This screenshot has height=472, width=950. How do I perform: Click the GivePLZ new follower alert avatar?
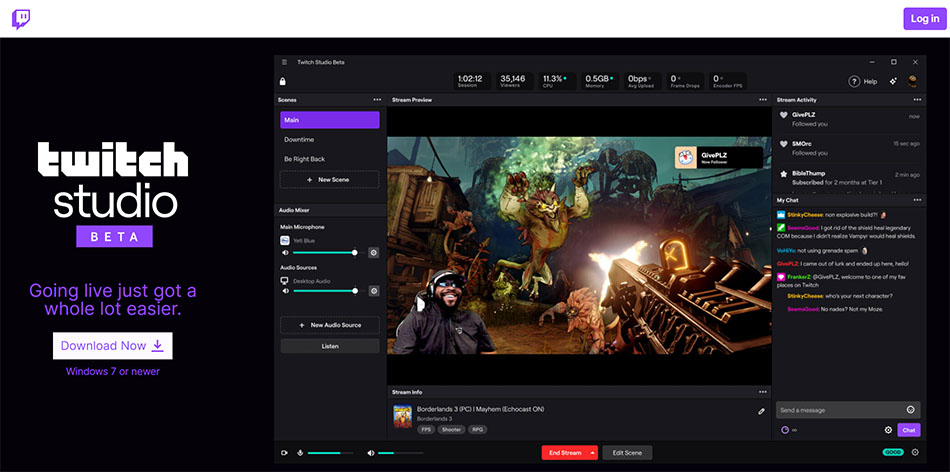click(x=685, y=157)
